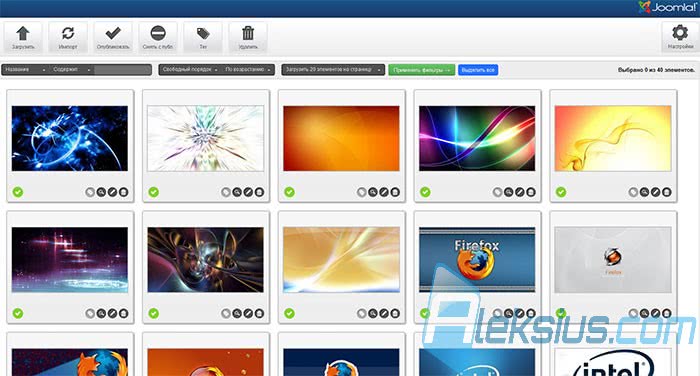Click magnifier preview icon on blue energy swirl card
This screenshot has width=700, height=376.
tap(101, 192)
